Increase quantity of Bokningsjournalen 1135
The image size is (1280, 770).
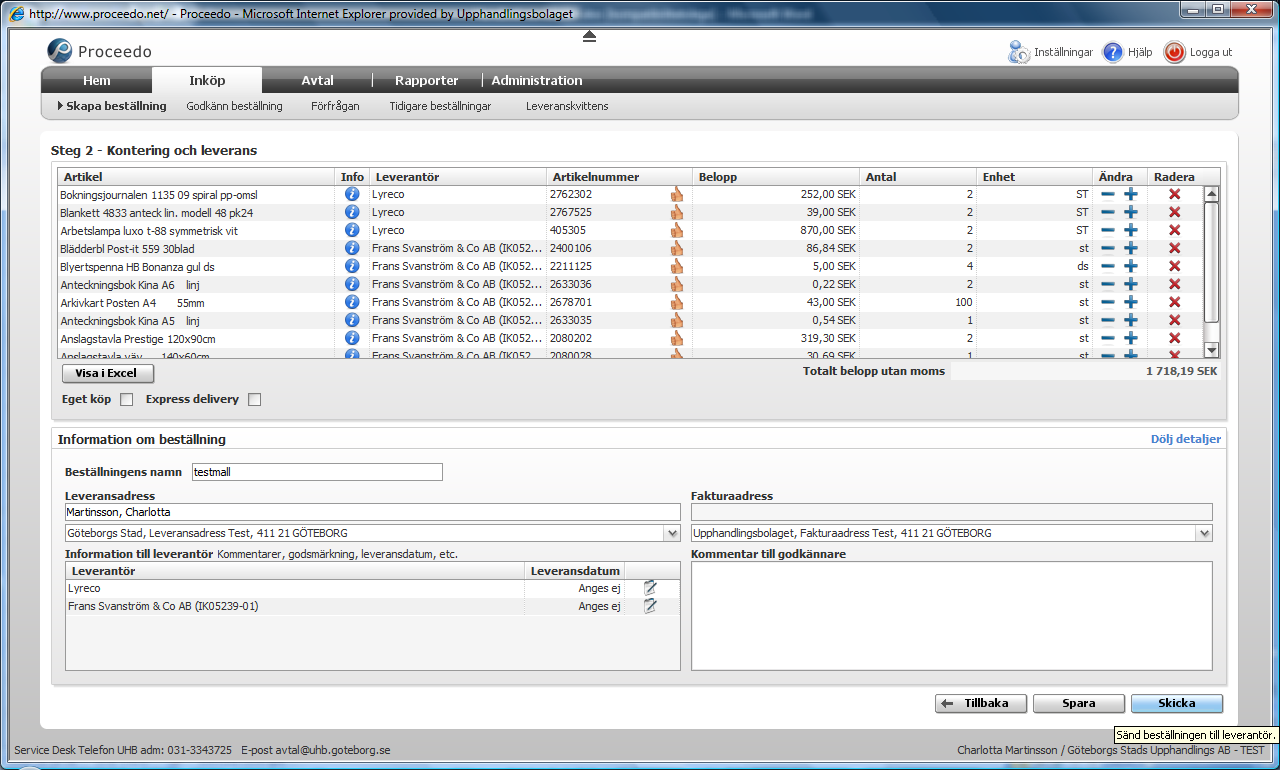pyautogui.click(x=1131, y=194)
